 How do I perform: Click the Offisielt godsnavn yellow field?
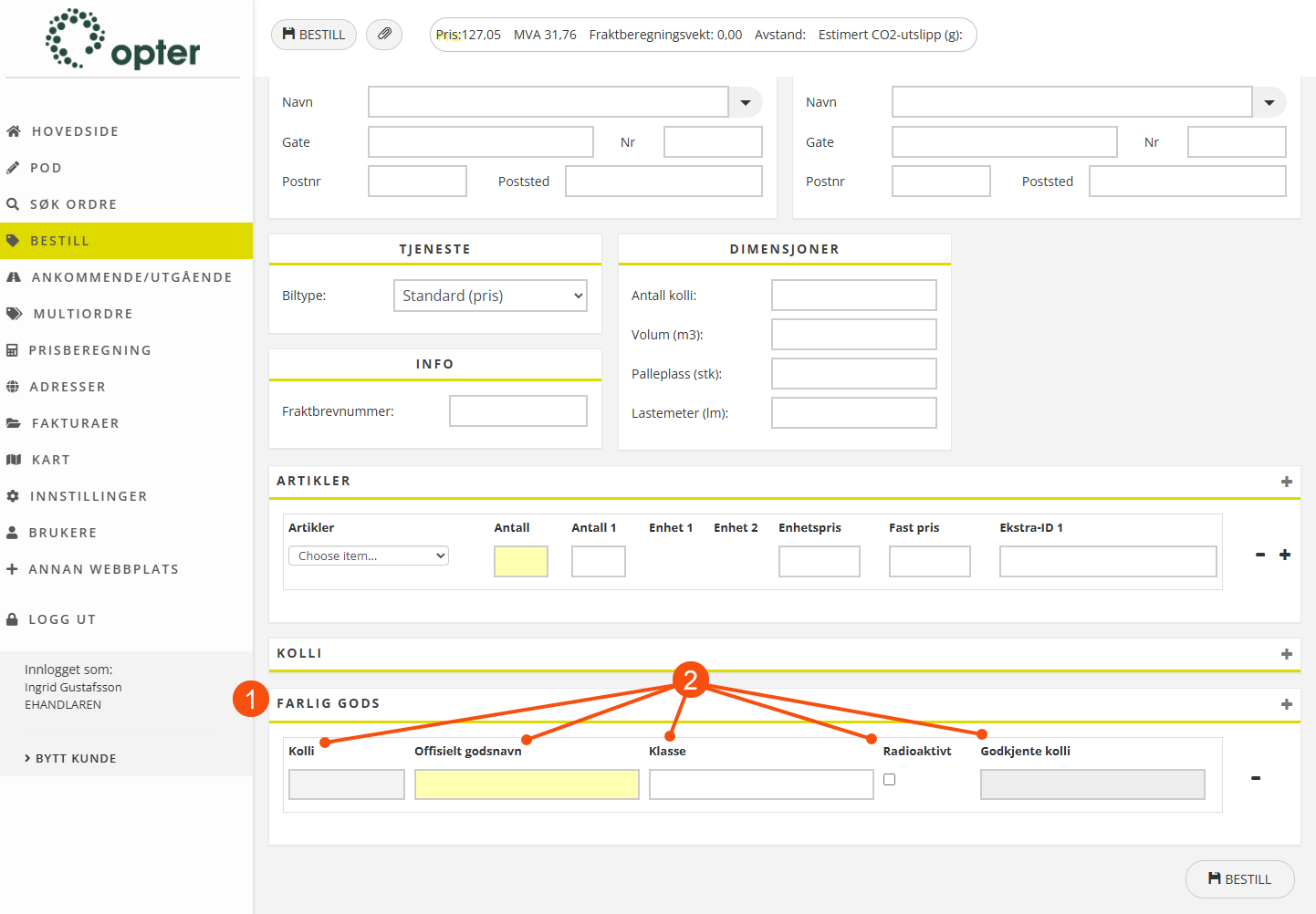(x=527, y=784)
